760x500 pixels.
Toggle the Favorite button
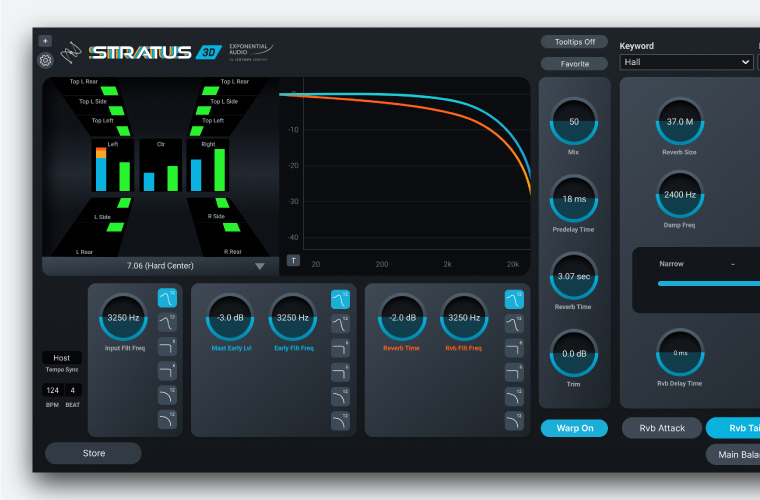(574, 64)
